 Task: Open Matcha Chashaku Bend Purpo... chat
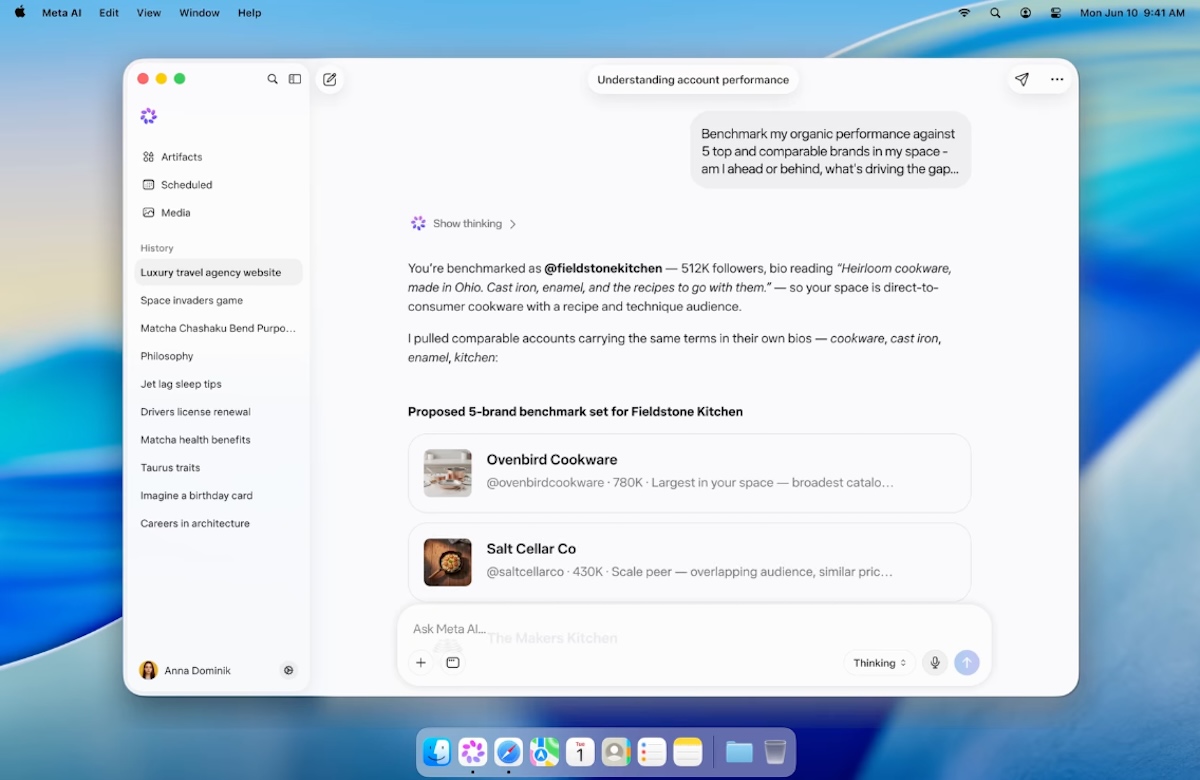[x=218, y=328]
